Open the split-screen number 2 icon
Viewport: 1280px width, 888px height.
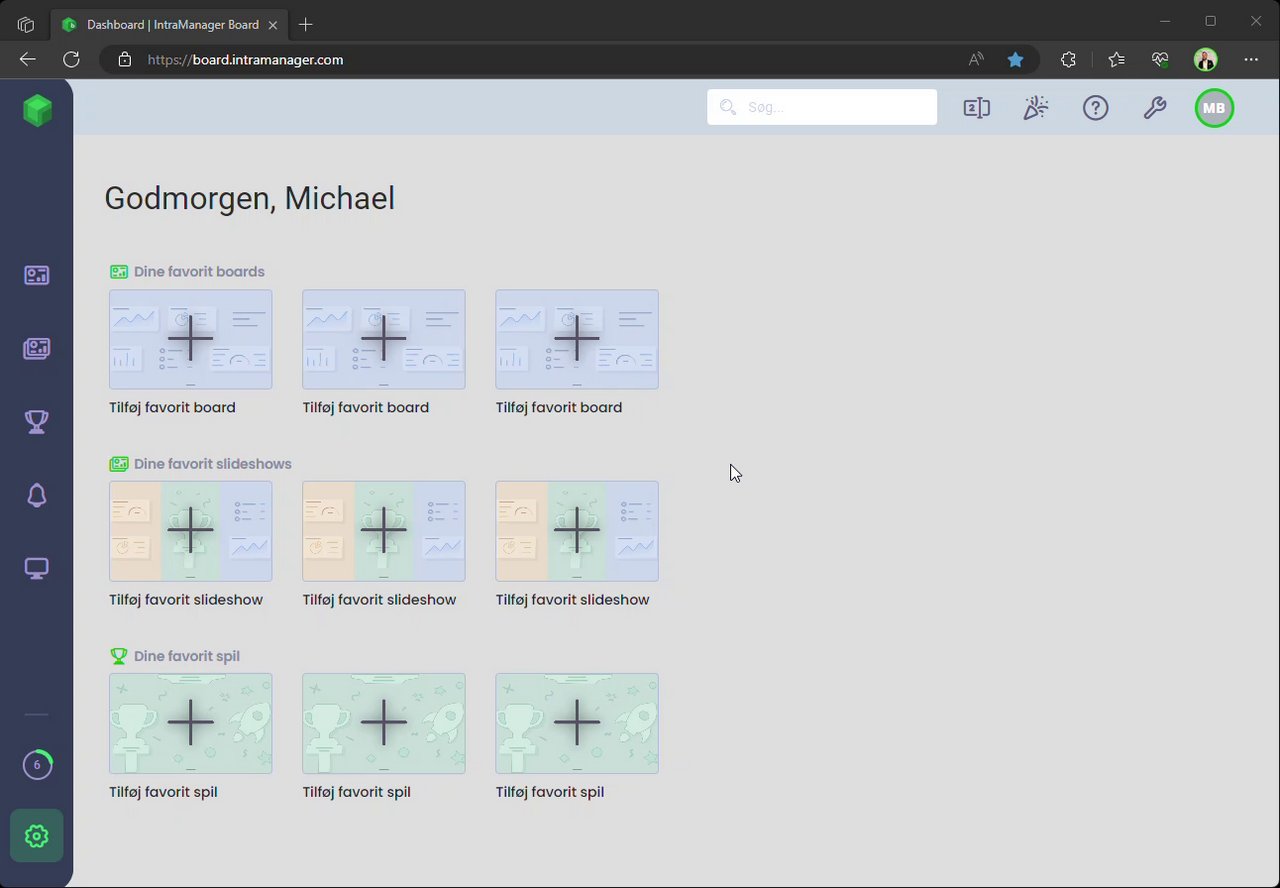pyautogui.click(x=977, y=108)
